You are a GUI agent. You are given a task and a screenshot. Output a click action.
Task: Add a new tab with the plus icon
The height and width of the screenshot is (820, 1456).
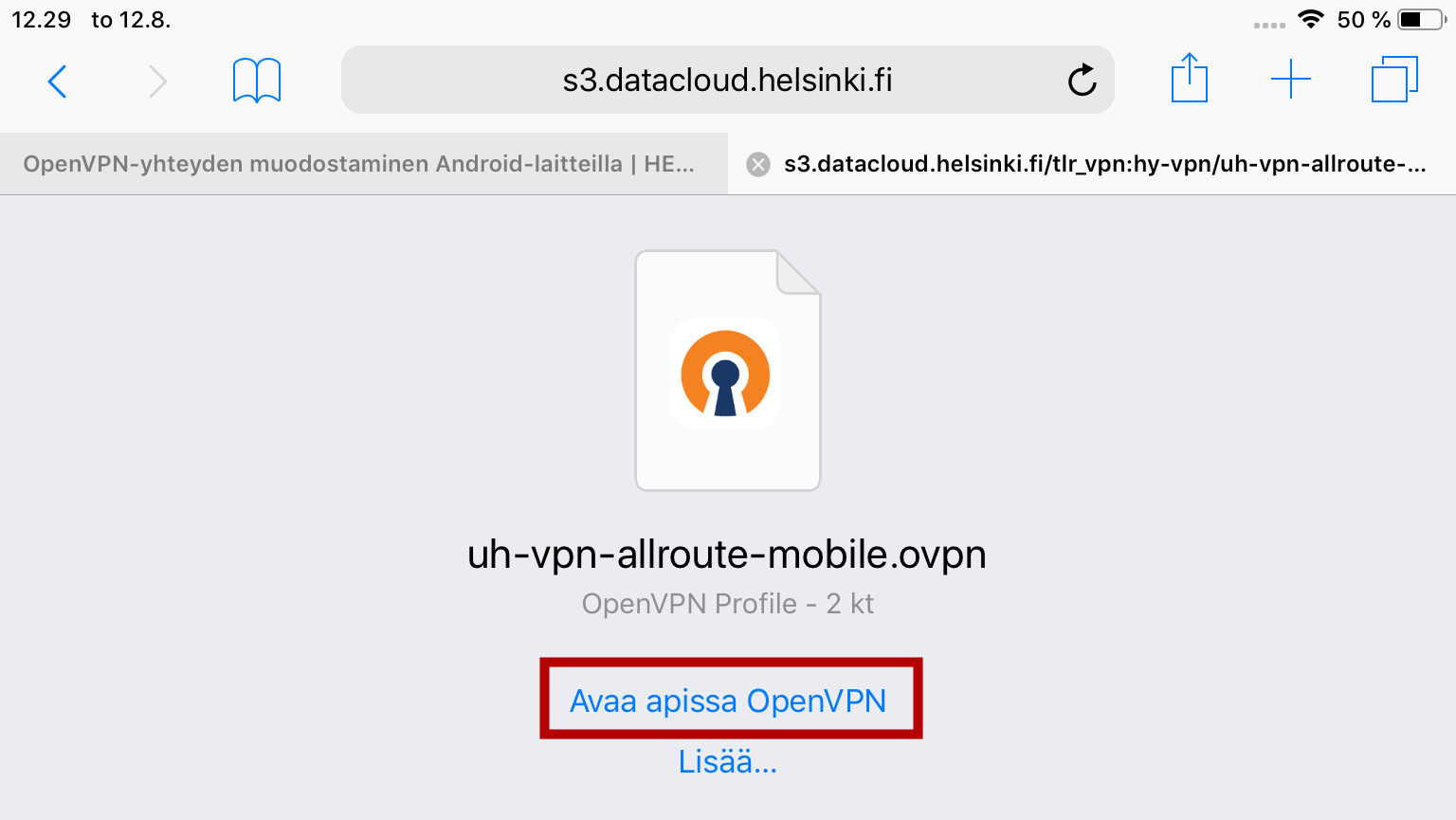[1290, 79]
